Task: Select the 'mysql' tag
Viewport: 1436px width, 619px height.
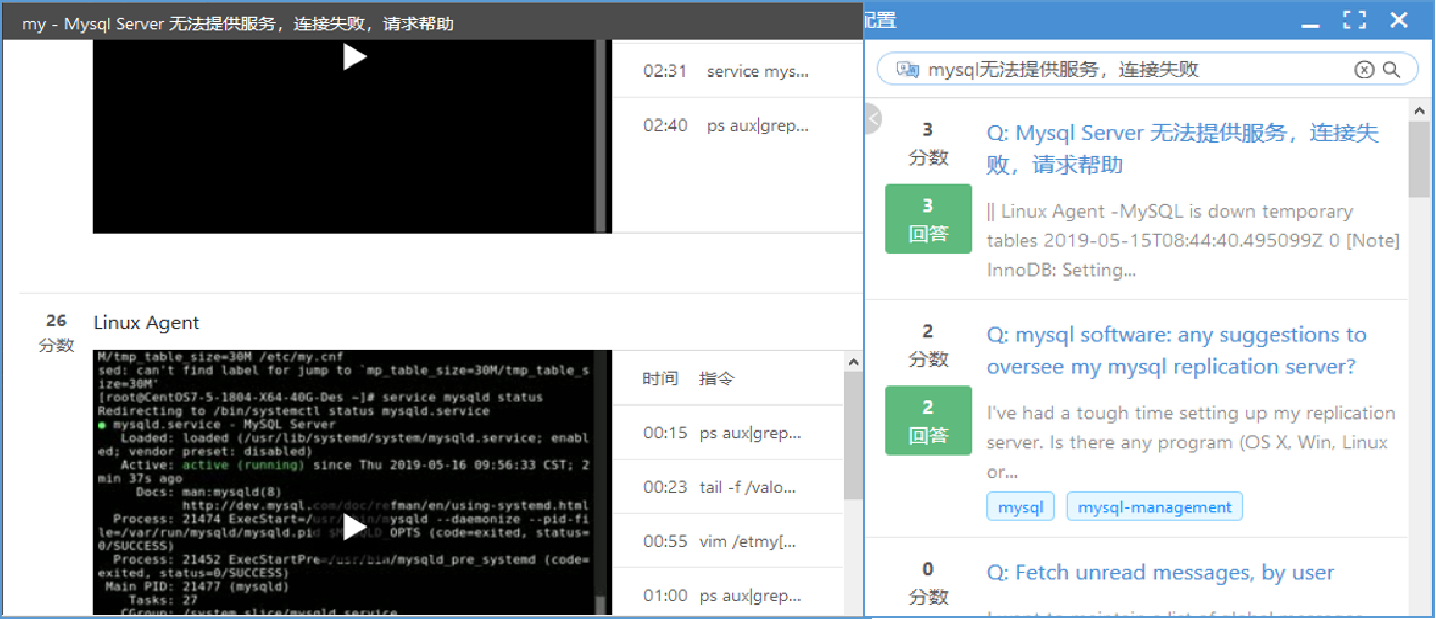Action: click(x=1021, y=507)
